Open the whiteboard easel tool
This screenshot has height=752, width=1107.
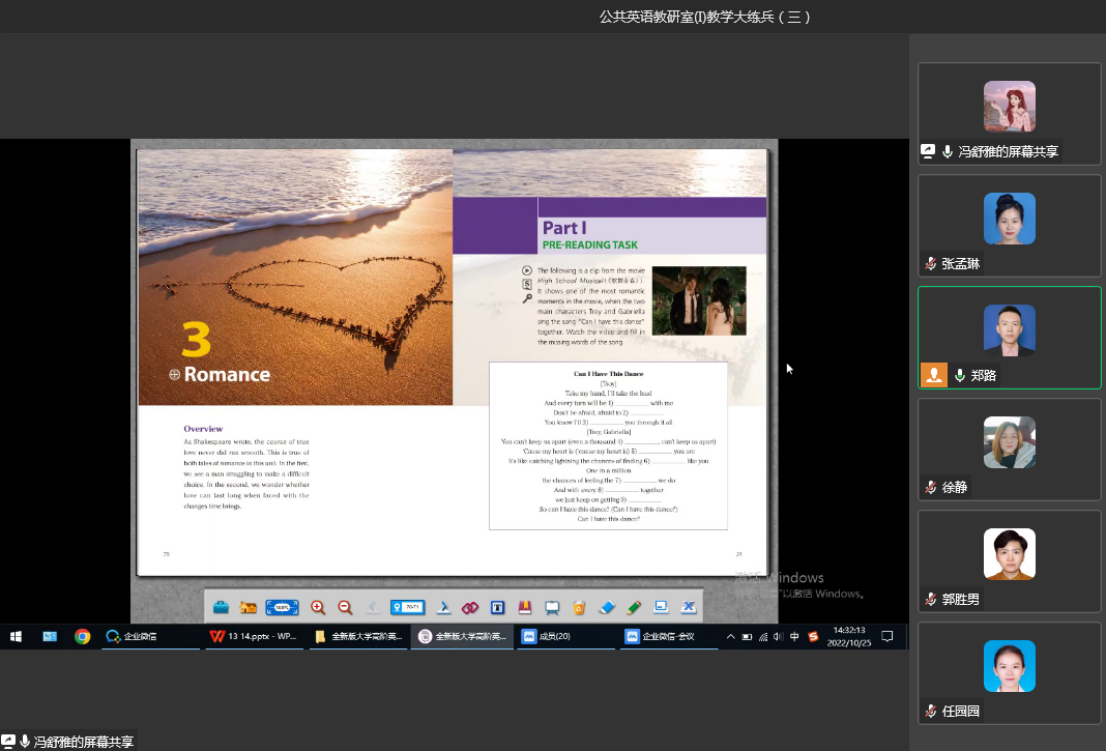[x=551, y=607]
